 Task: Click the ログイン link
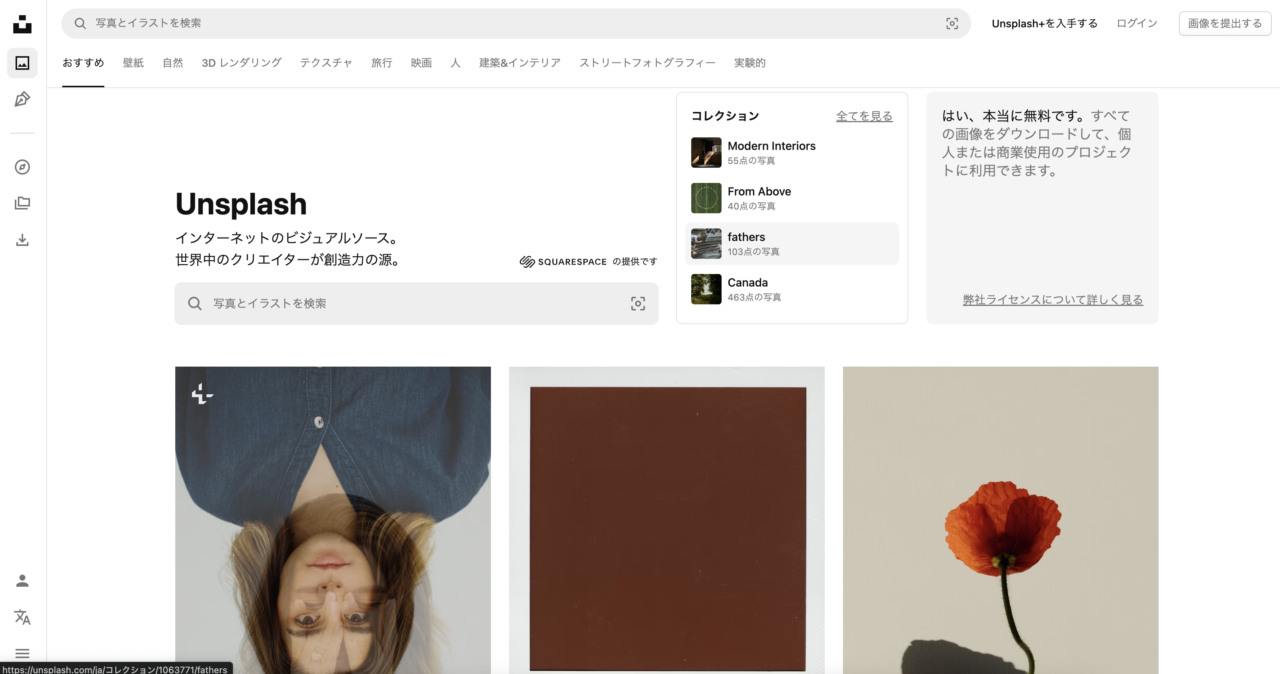(1137, 23)
